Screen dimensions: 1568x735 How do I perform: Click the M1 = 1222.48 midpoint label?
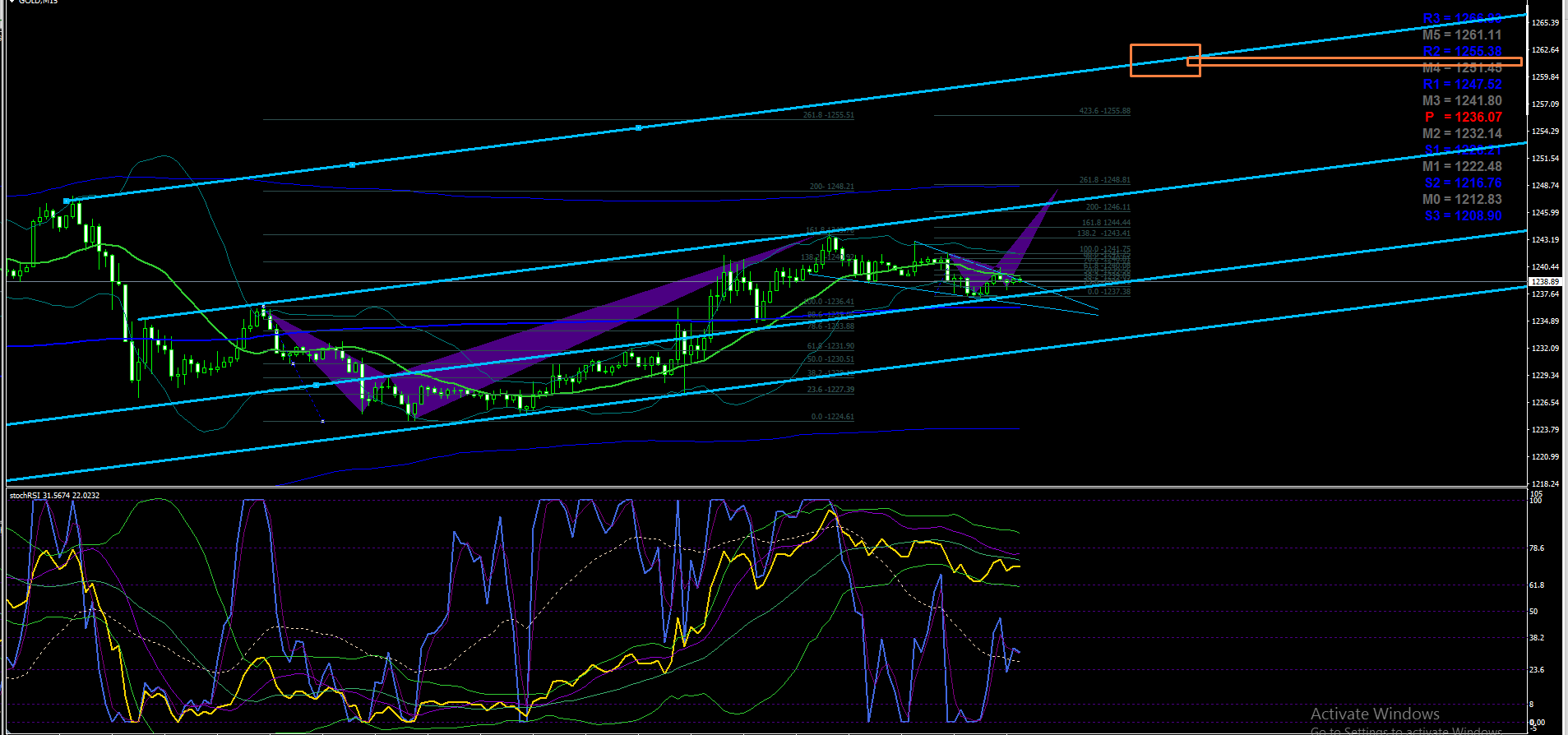coord(1462,166)
